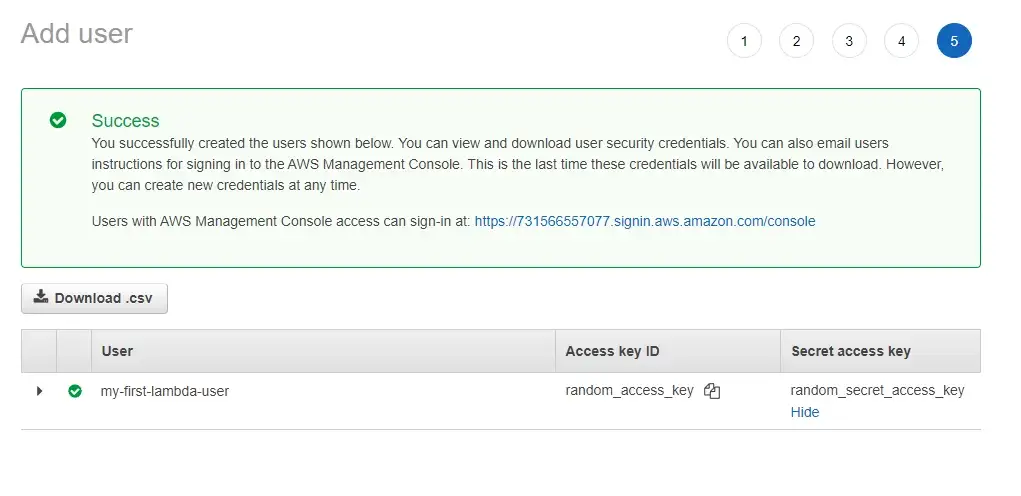Click the Add user page heading
The image size is (1021, 496).
77,34
